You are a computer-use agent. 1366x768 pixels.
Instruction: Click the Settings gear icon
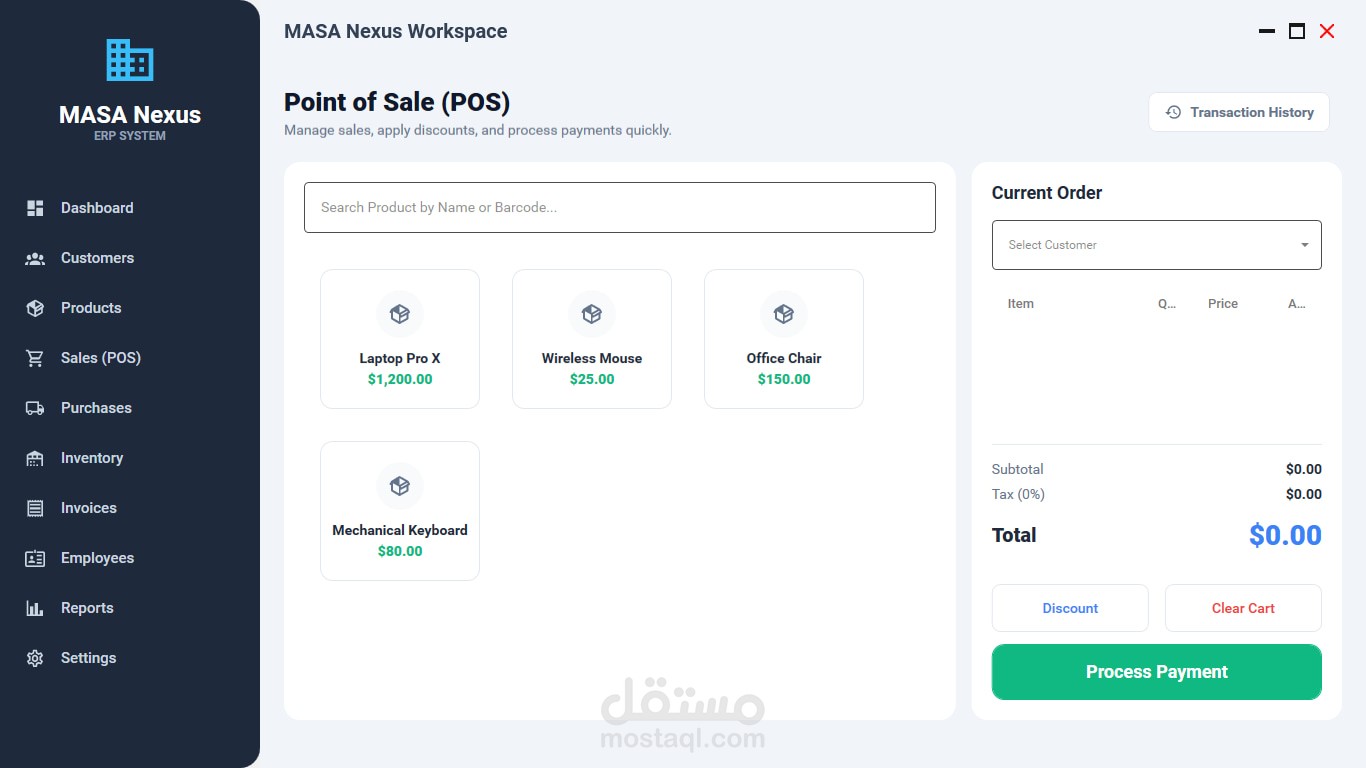point(35,658)
